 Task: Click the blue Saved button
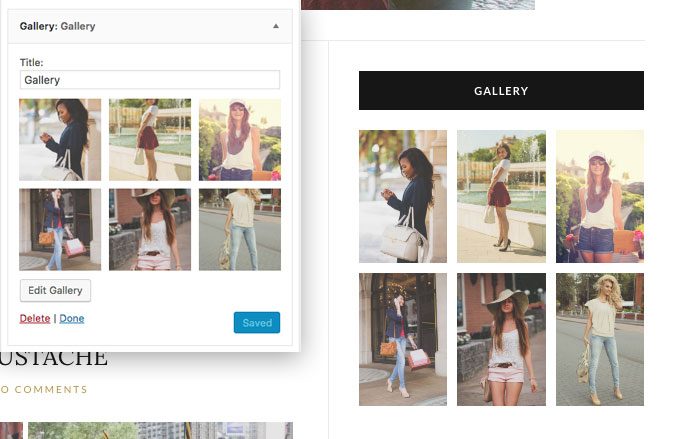(x=257, y=323)
